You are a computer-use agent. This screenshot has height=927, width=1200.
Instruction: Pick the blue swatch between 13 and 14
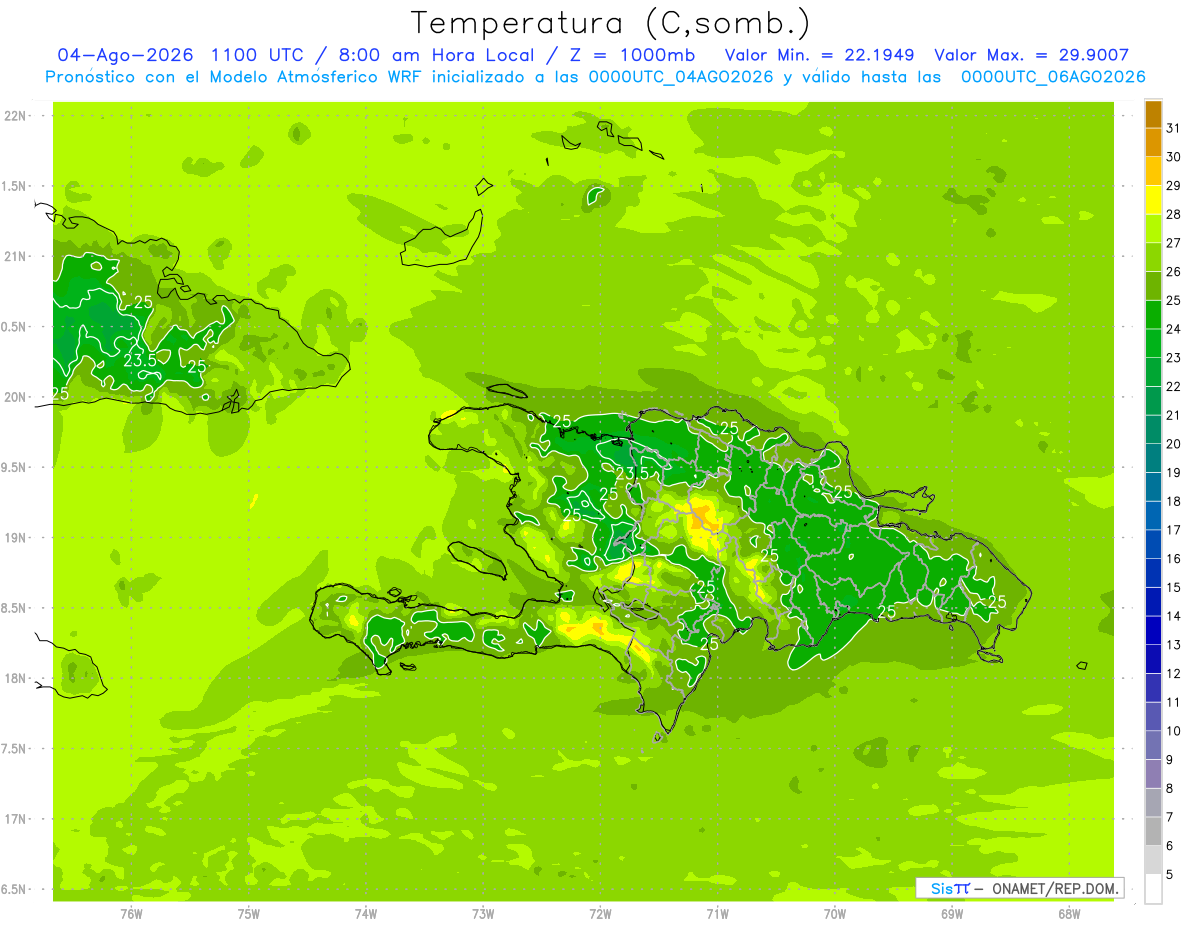[1153, 630]
